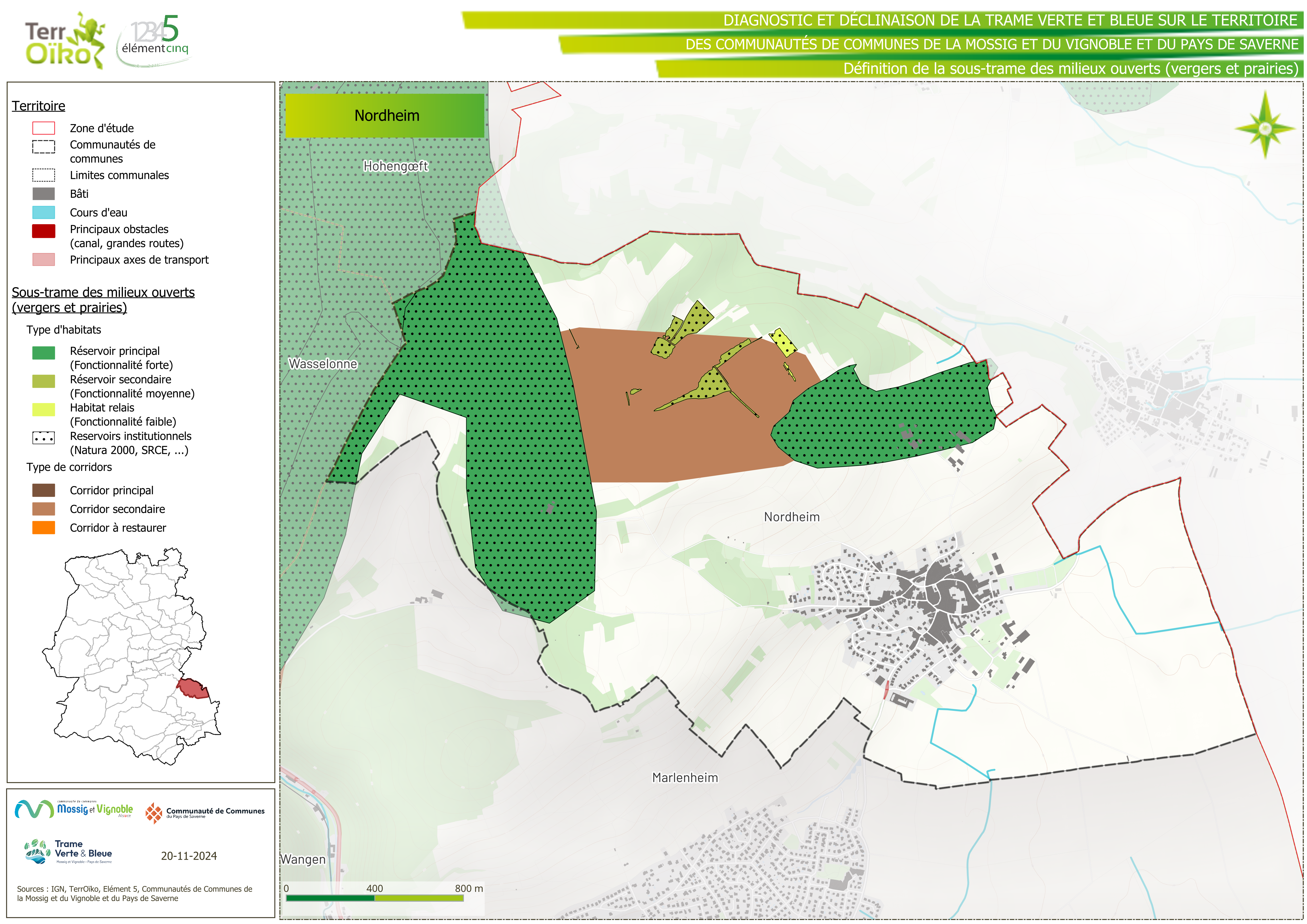Click the élément cinq logo
Screen dimensions: 1307x924
pos(154,40)
